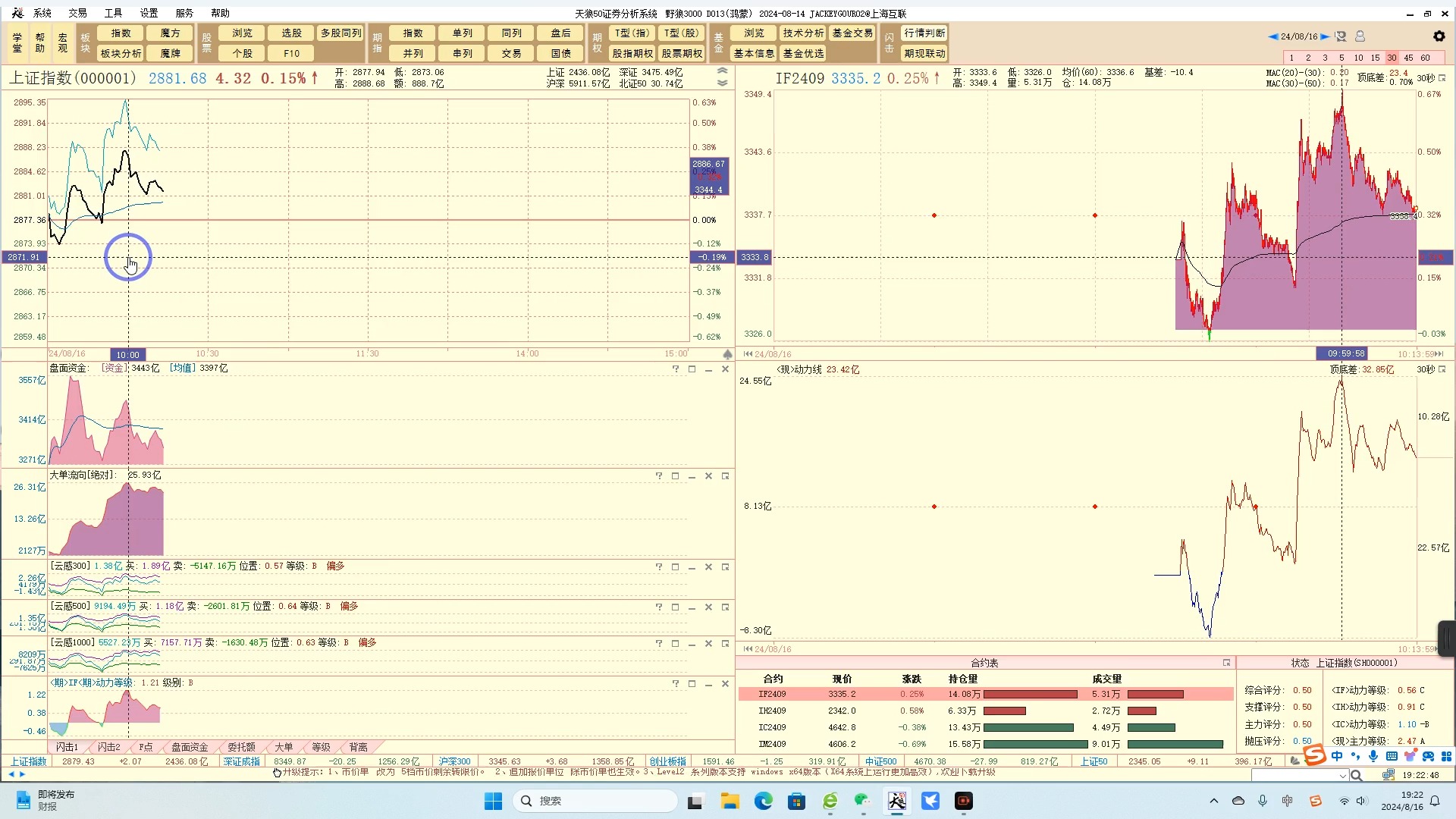Switch to the 背离 tab

point(359,747)
